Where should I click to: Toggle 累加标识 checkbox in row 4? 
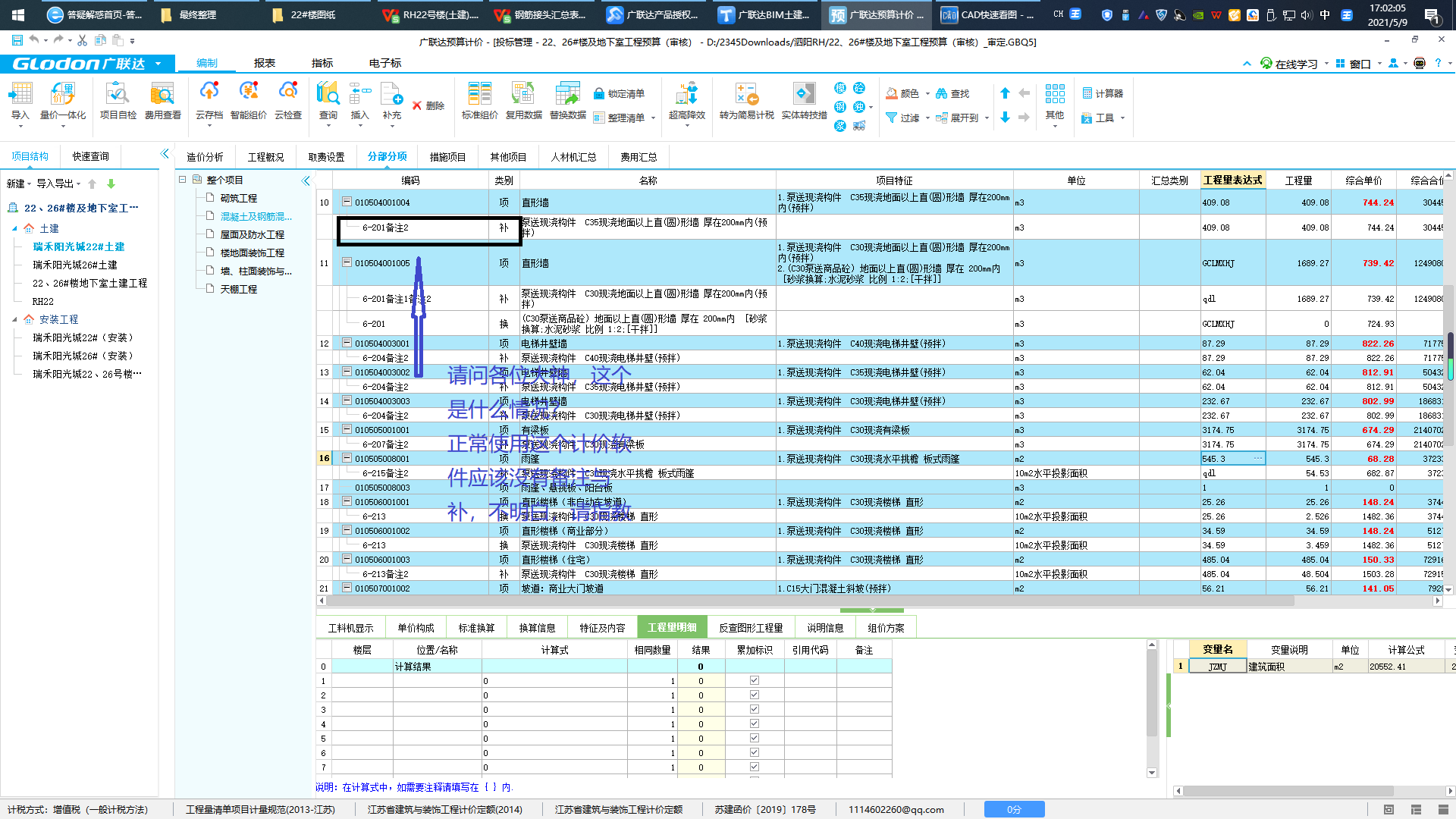click(754, 723)
